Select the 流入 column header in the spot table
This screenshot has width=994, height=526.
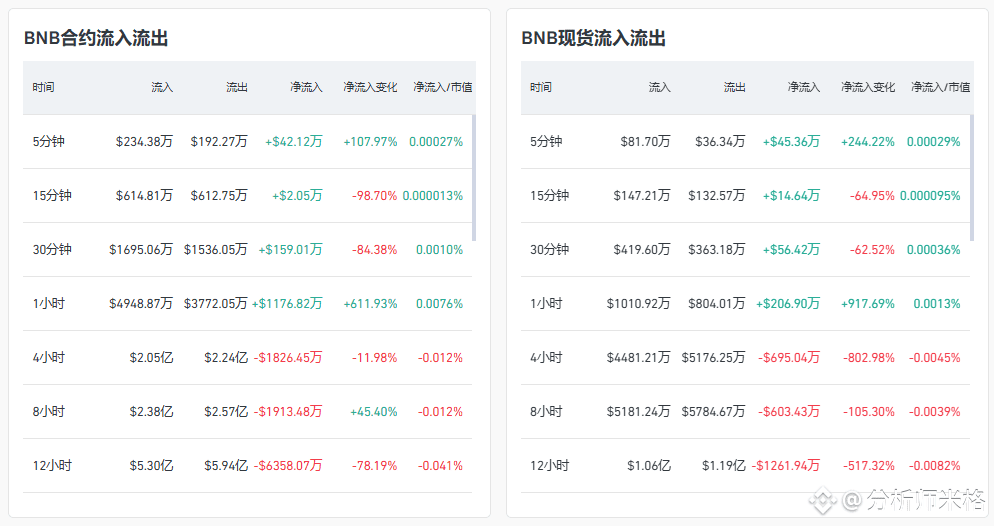(660, 87)
